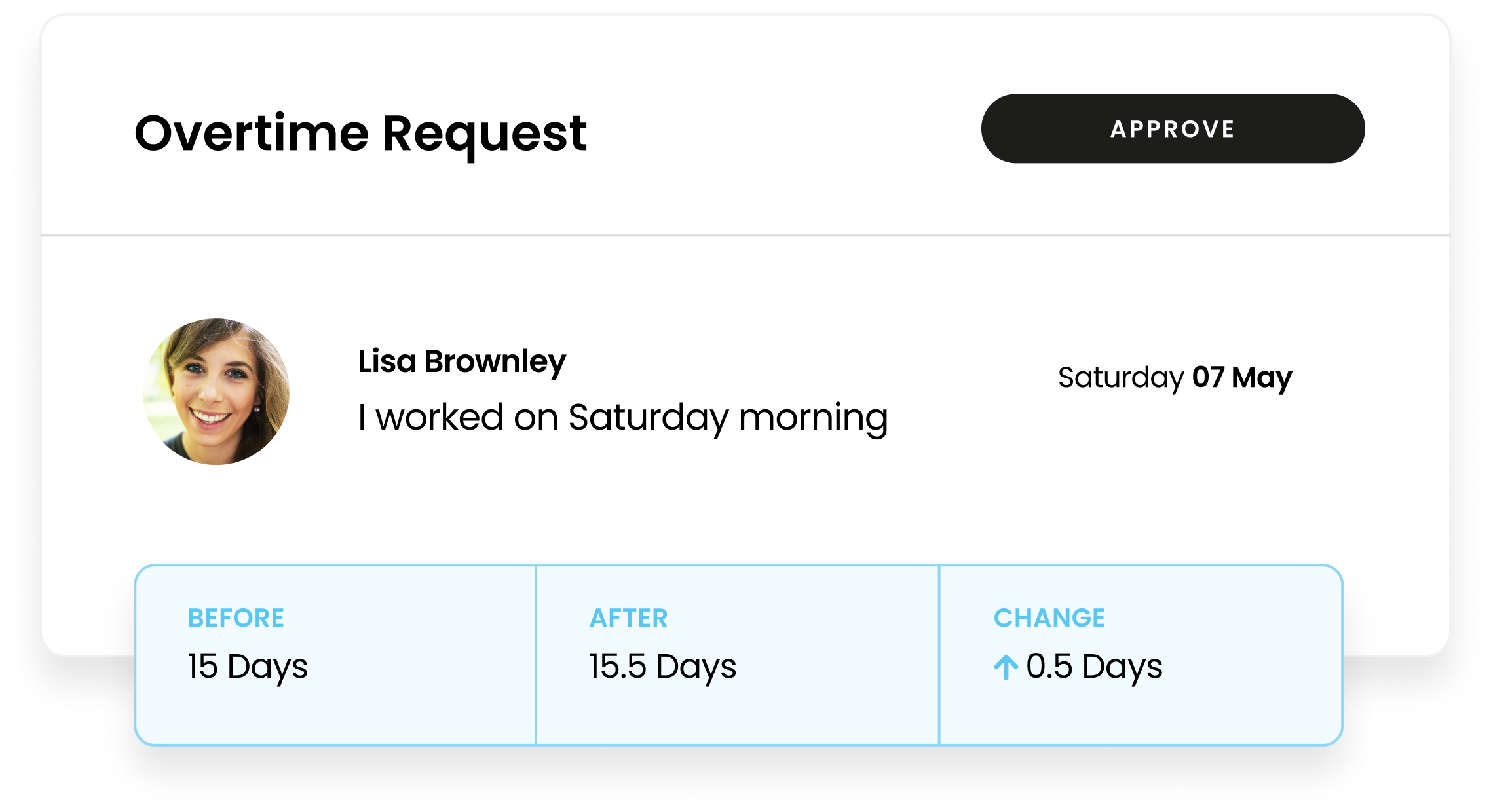This screenshot has width=1491, height=812.
Task: Select the CHANGE label
Action: click(1049, 617)
